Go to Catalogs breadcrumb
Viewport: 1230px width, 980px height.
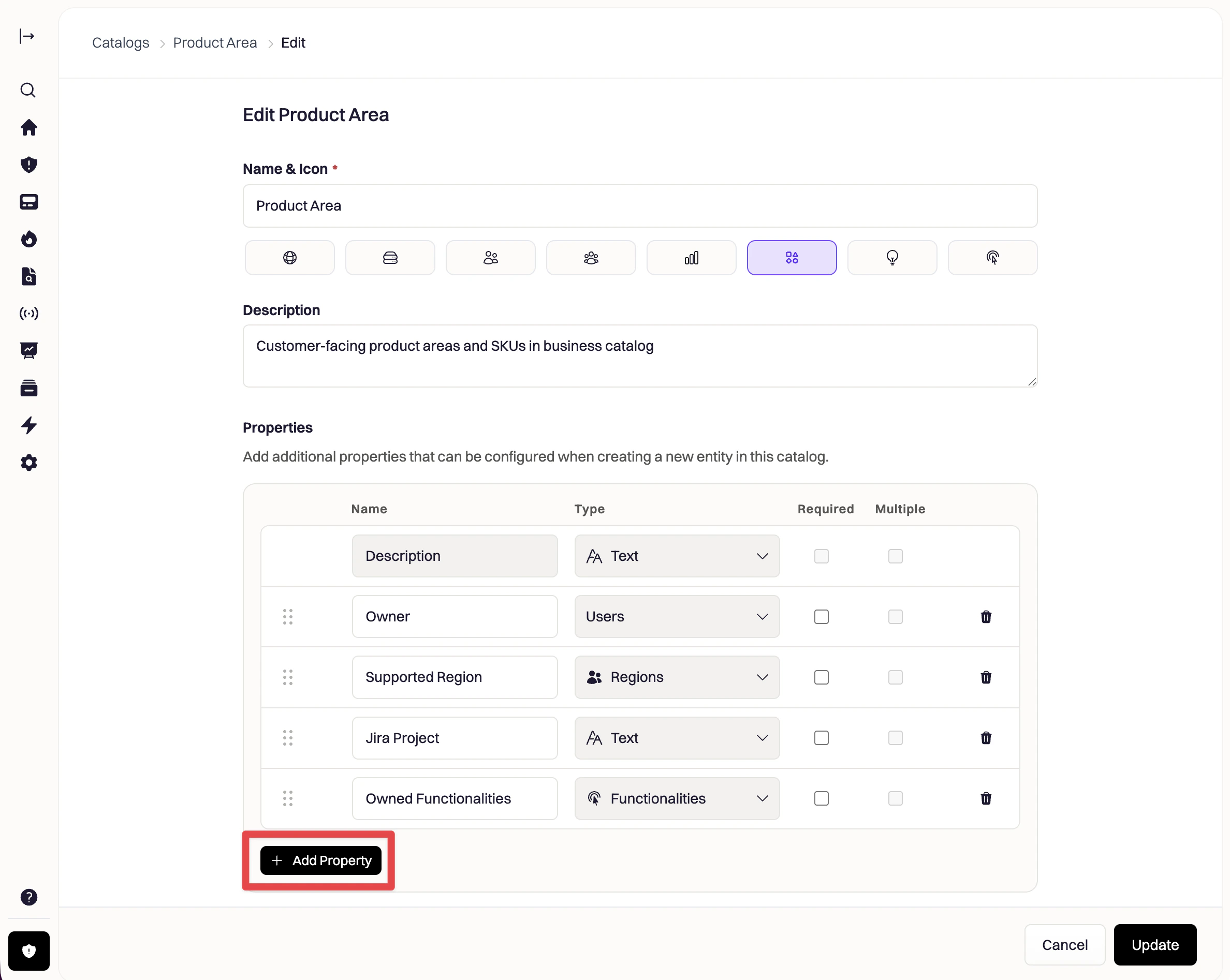(x=121, y=43)
